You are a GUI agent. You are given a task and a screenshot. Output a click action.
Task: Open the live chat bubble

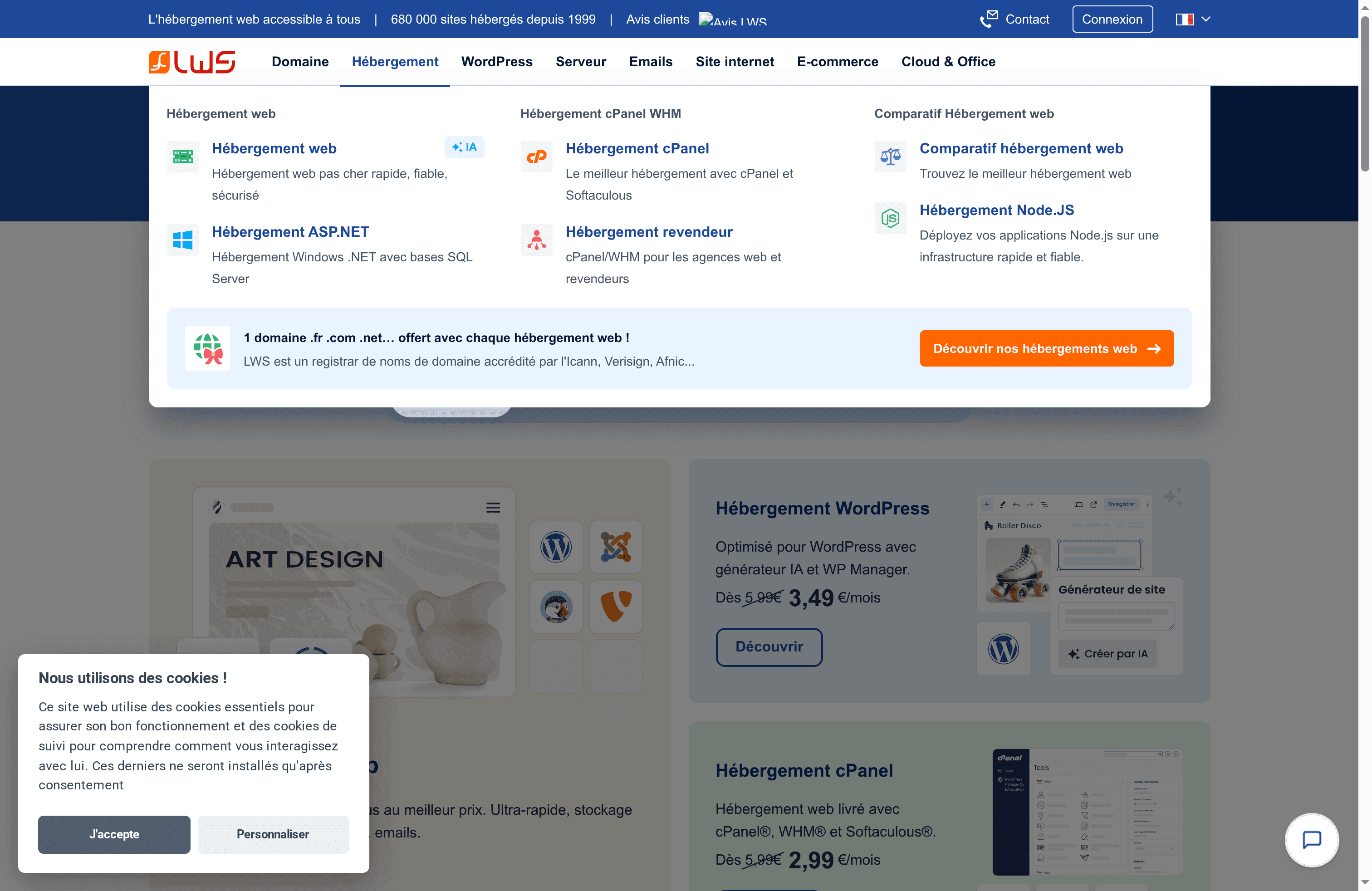click(x=1312, y=840)
